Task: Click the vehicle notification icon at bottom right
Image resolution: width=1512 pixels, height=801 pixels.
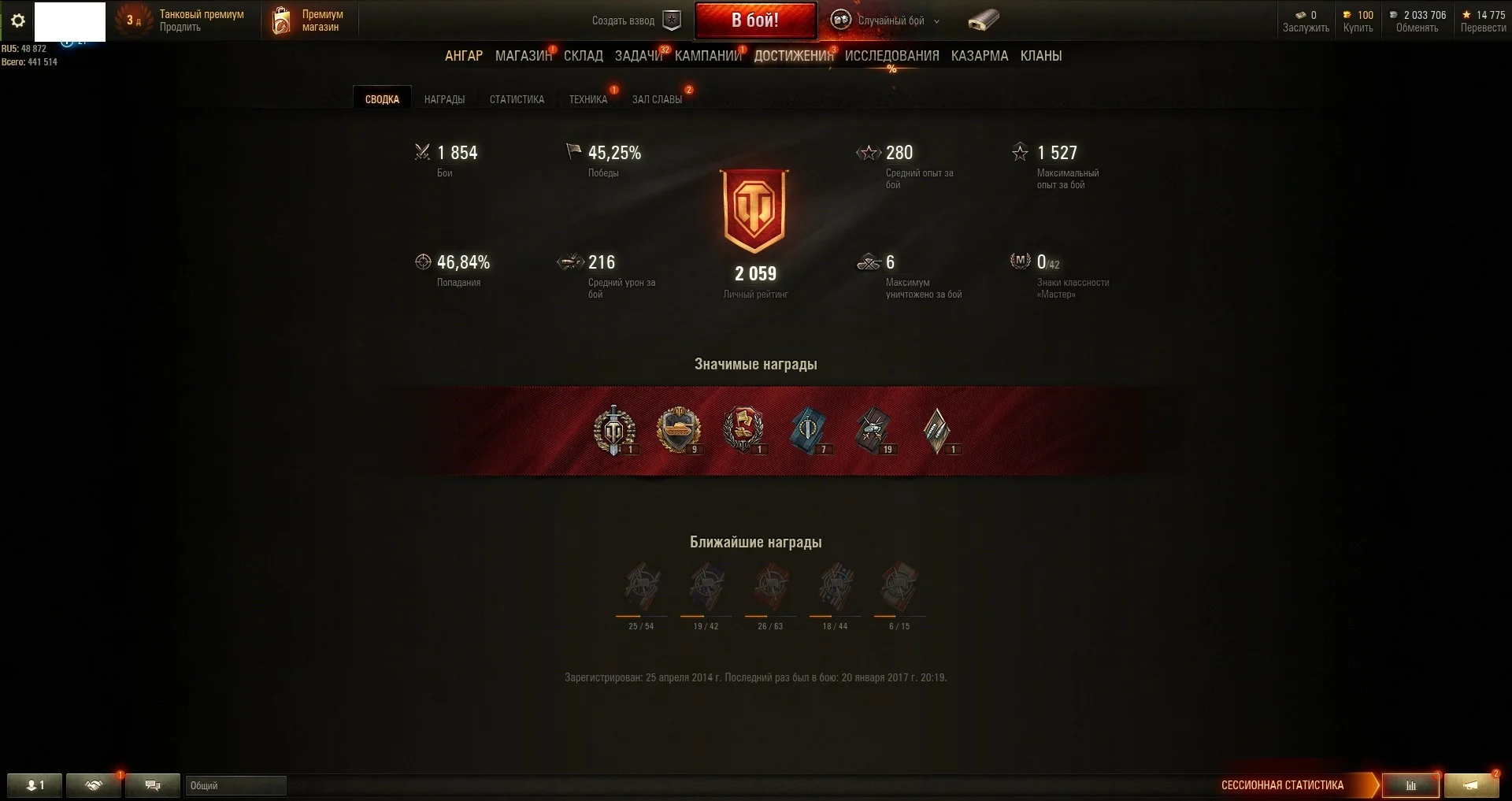Action: (x=1471, y=785)
